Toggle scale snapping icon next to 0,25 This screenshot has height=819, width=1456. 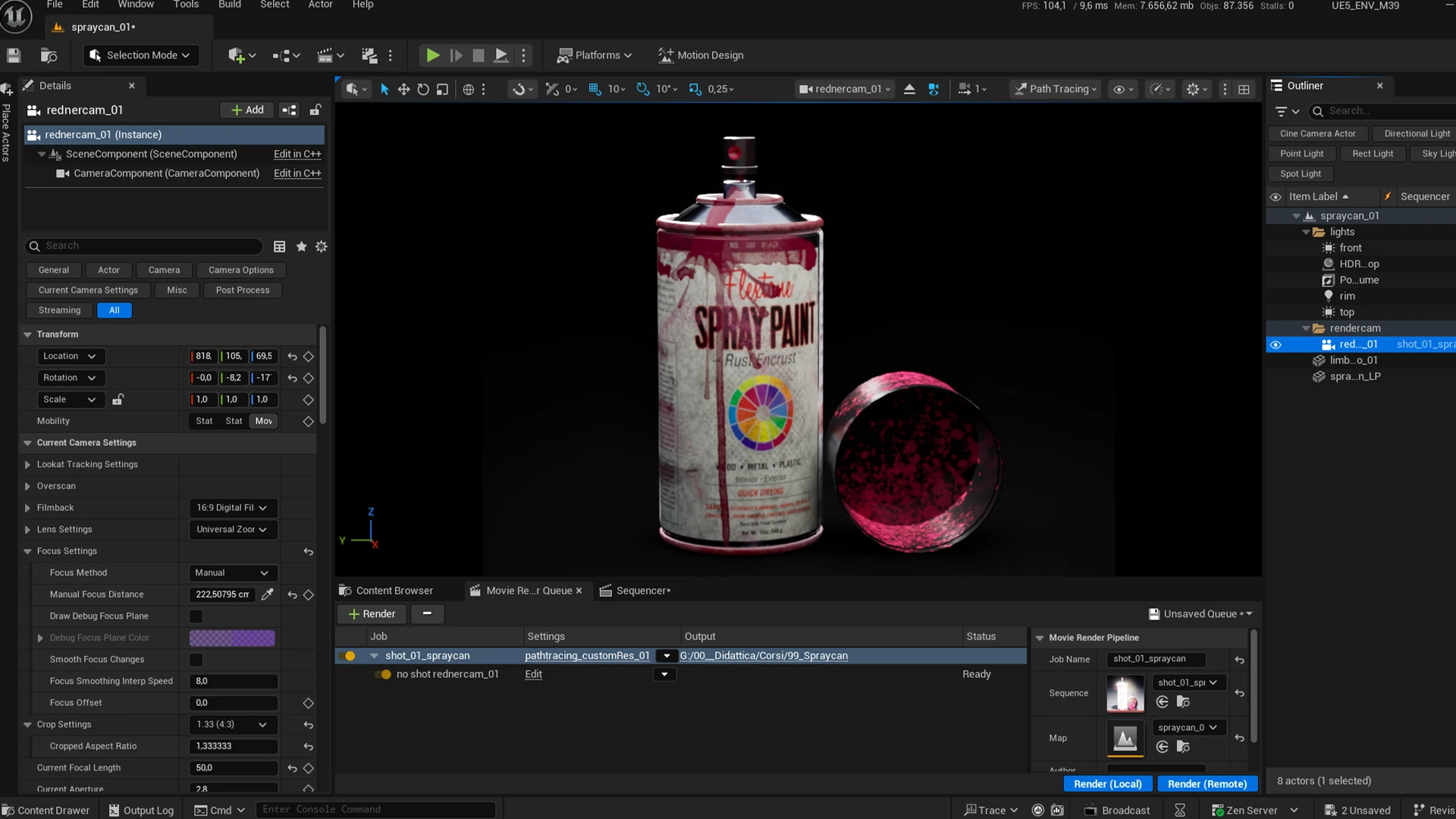point(695,89)
